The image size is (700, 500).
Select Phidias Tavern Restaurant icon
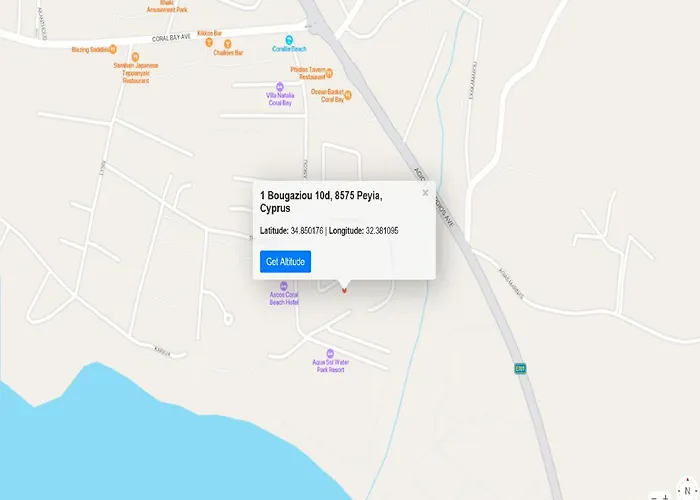(330, 72)
